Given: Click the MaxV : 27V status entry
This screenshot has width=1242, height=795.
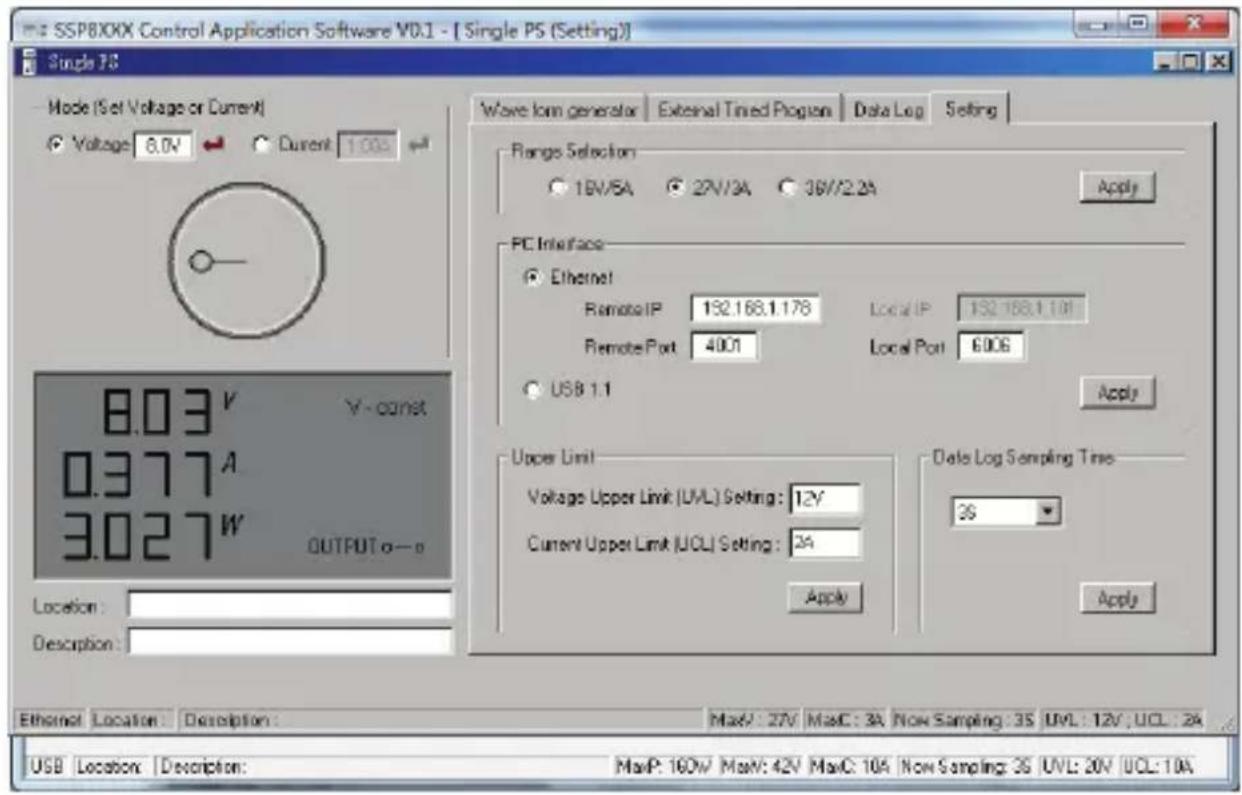Looking at the screenshot, I should pos(756,718).
